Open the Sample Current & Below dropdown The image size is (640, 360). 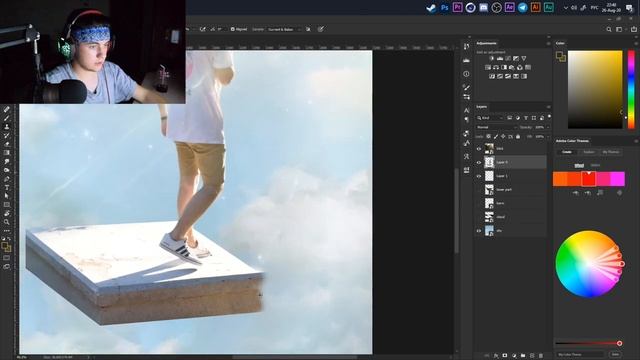284,29
